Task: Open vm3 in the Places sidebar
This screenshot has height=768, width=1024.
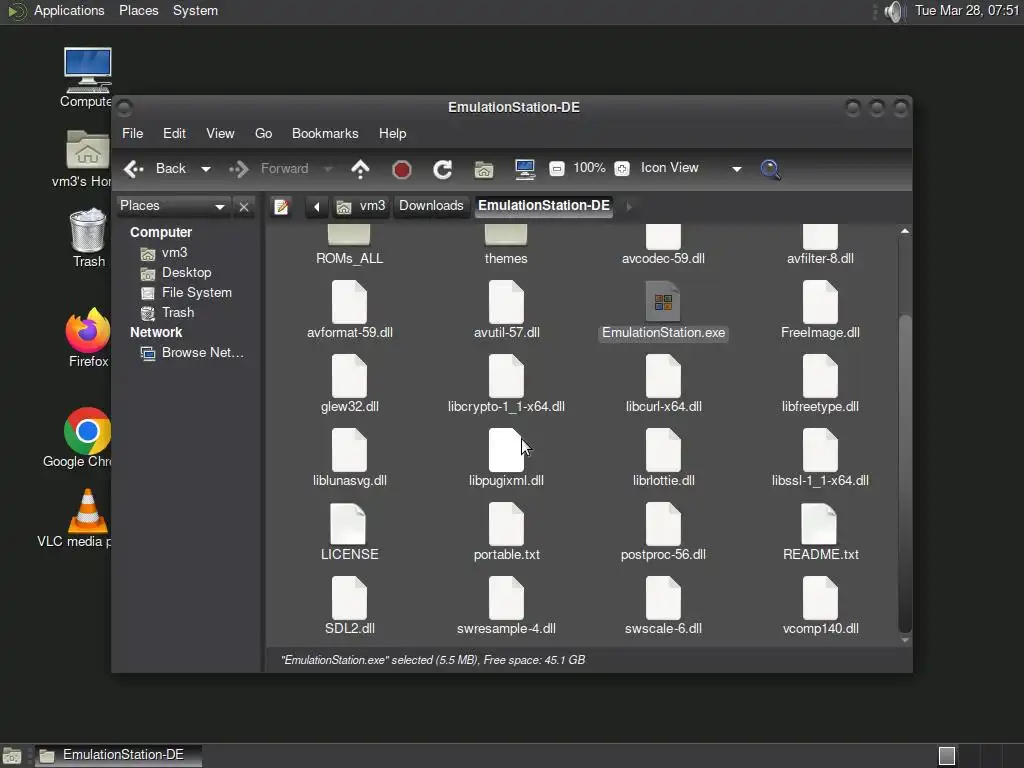Action: point(174,253)
